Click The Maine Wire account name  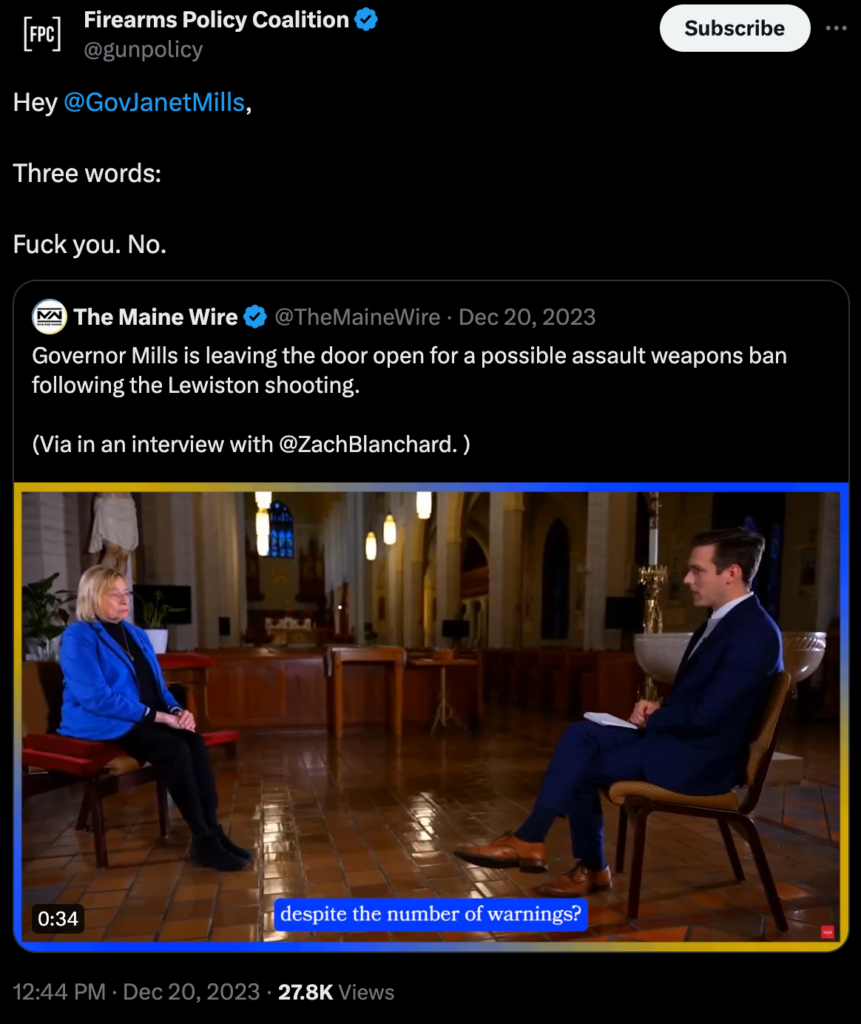tap(155, 317)
